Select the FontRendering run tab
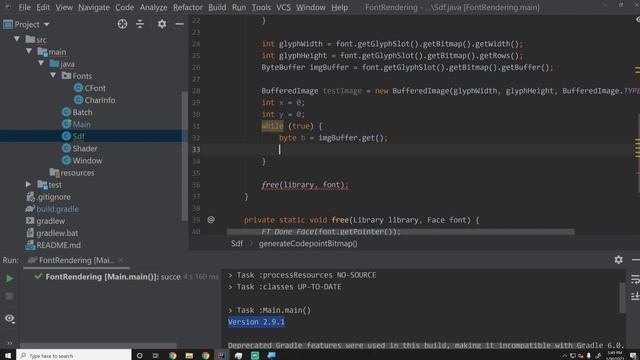 [x=76, y=260]
